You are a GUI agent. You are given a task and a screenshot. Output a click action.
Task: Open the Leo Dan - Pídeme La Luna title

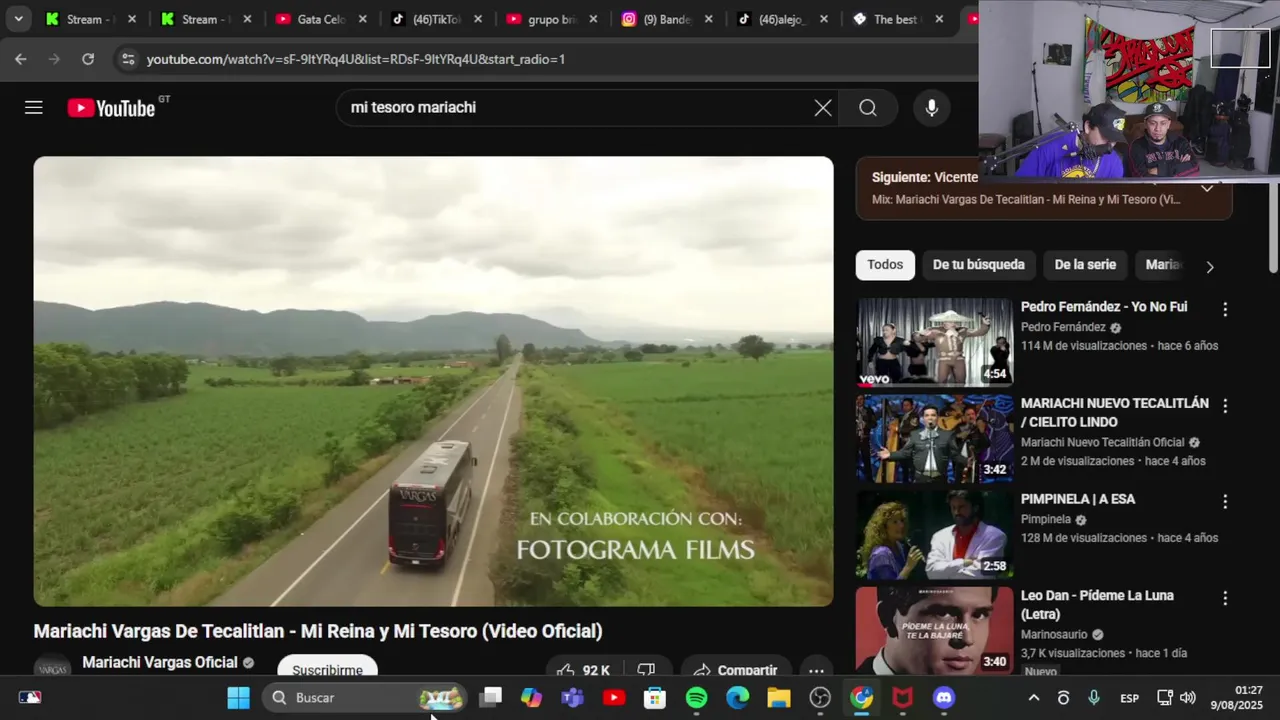pos(1097,605)
